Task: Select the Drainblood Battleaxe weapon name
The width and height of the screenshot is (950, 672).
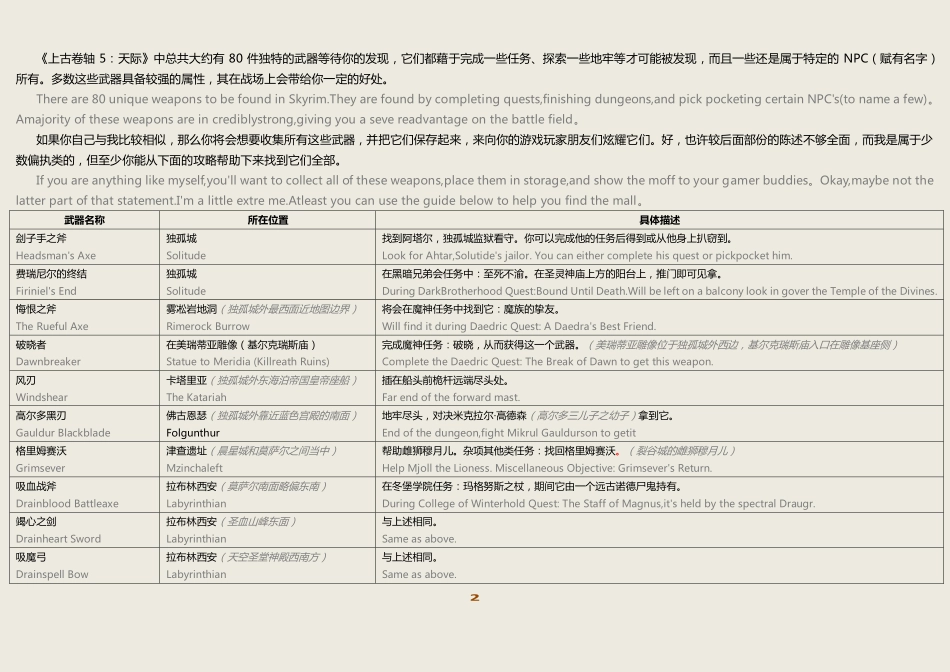Action: pyautogui.click(x=67, y=504)
